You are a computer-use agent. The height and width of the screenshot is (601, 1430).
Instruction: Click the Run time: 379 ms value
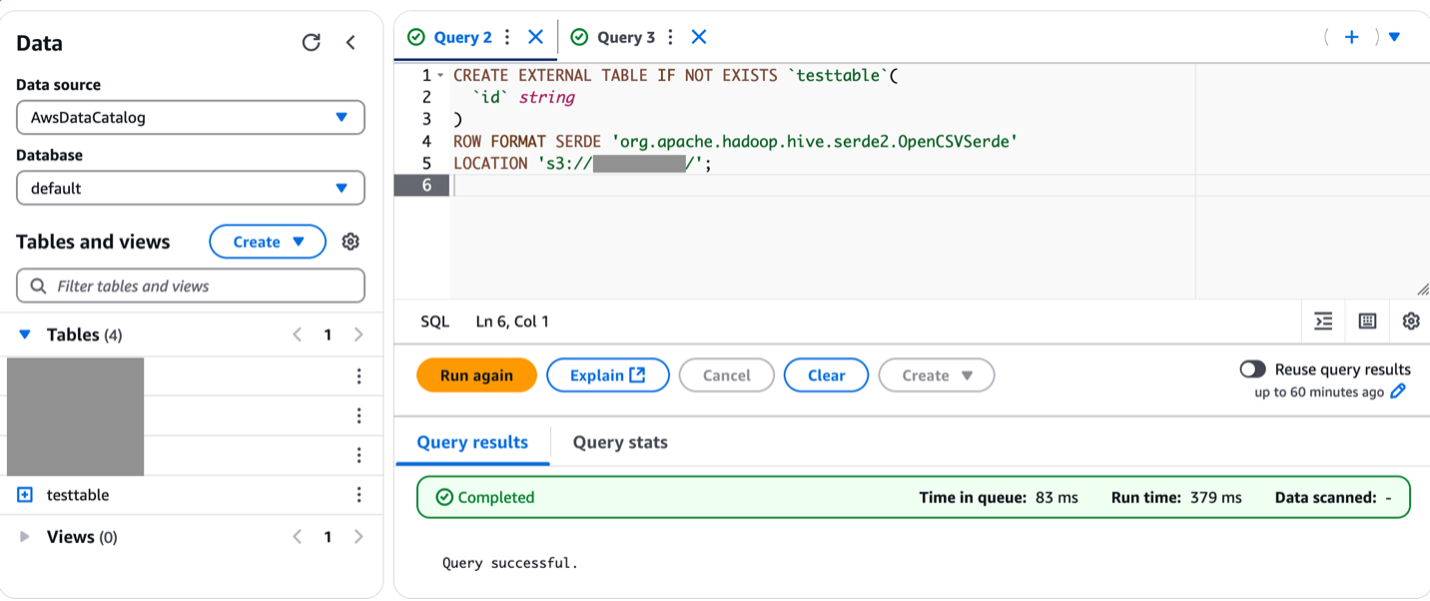[1176, 497]
